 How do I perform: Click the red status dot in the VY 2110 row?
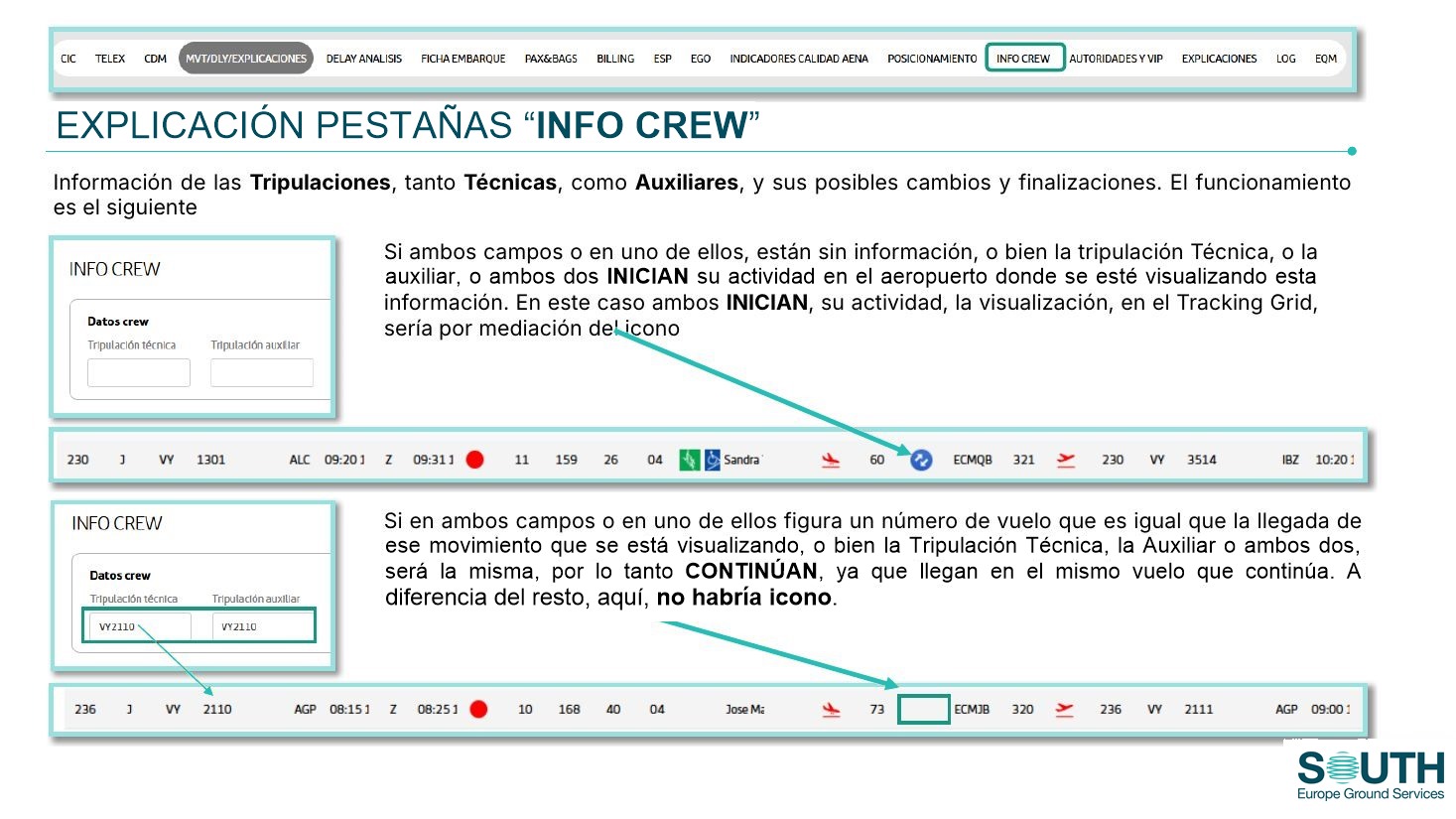(478, 709)
